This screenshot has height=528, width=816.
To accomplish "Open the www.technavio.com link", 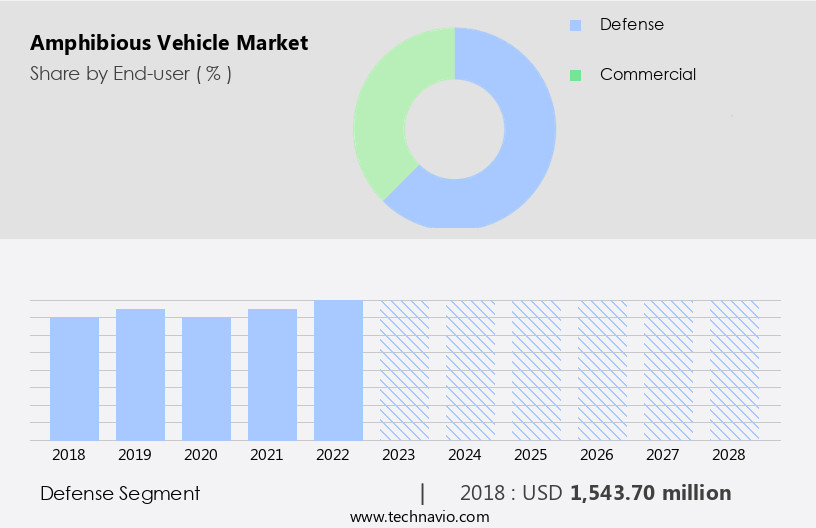I will click(419, 517).
